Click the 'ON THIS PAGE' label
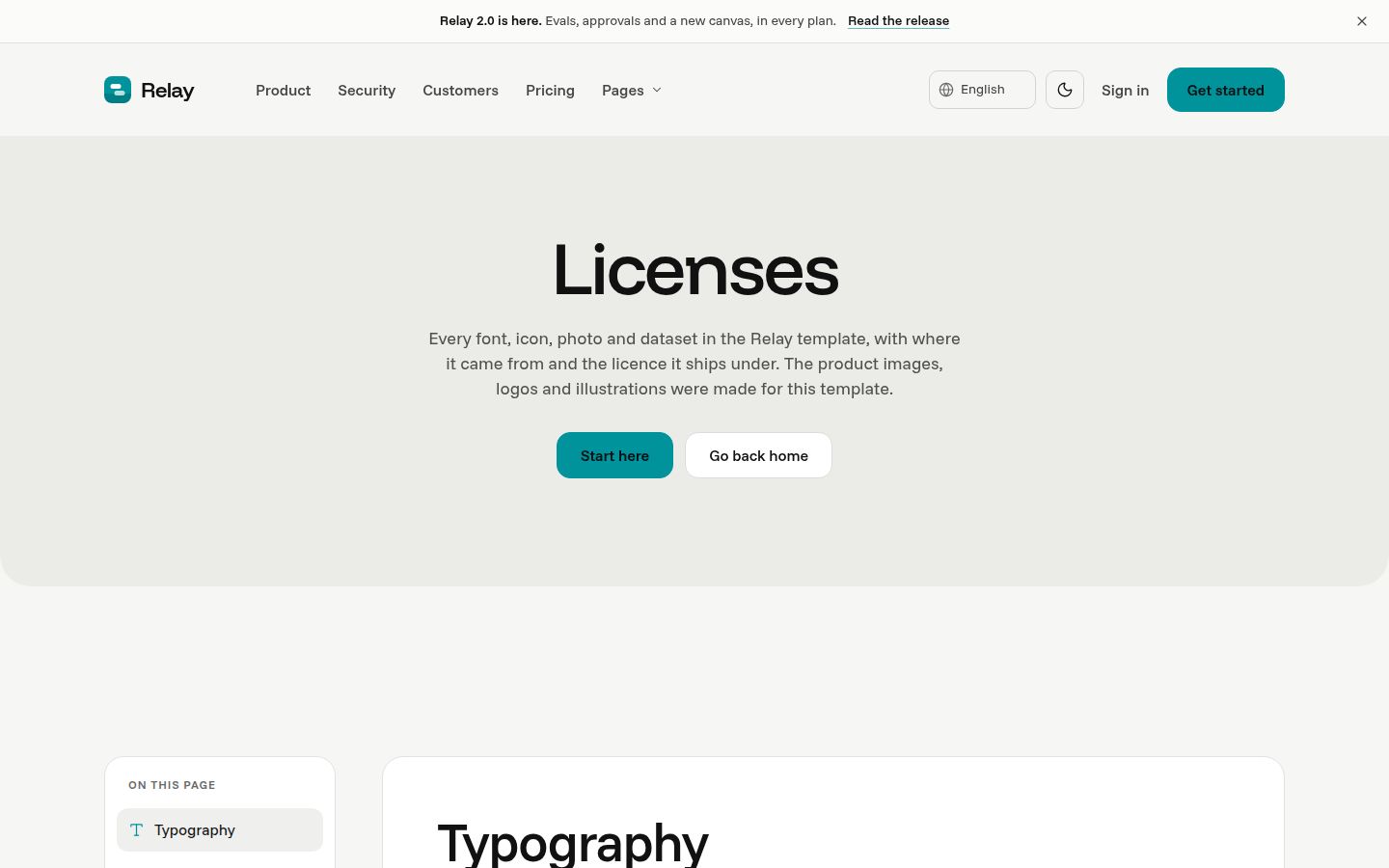This screenshot has height=868, width=1389. [x=172, y=785]
